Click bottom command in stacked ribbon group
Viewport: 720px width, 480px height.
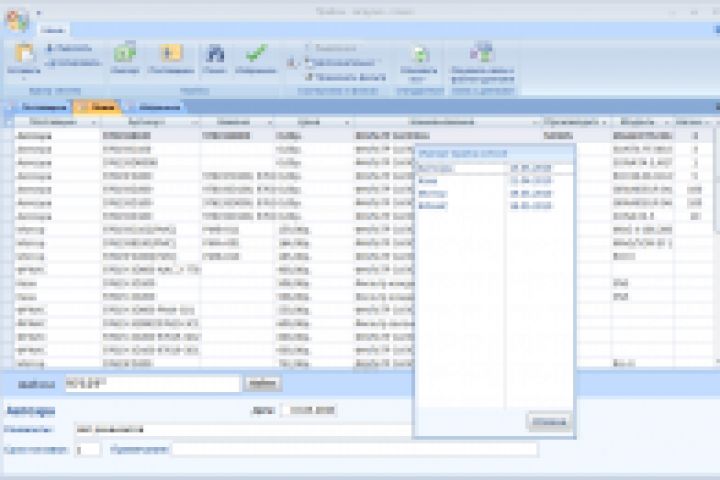pyautogui.click(x=346, y=77)
